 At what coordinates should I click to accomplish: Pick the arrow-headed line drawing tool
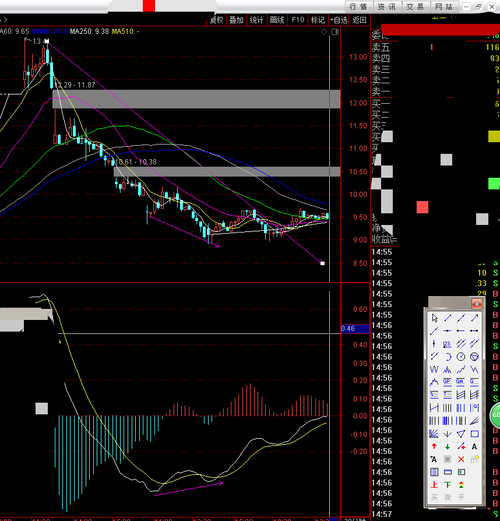pos(474,318)
